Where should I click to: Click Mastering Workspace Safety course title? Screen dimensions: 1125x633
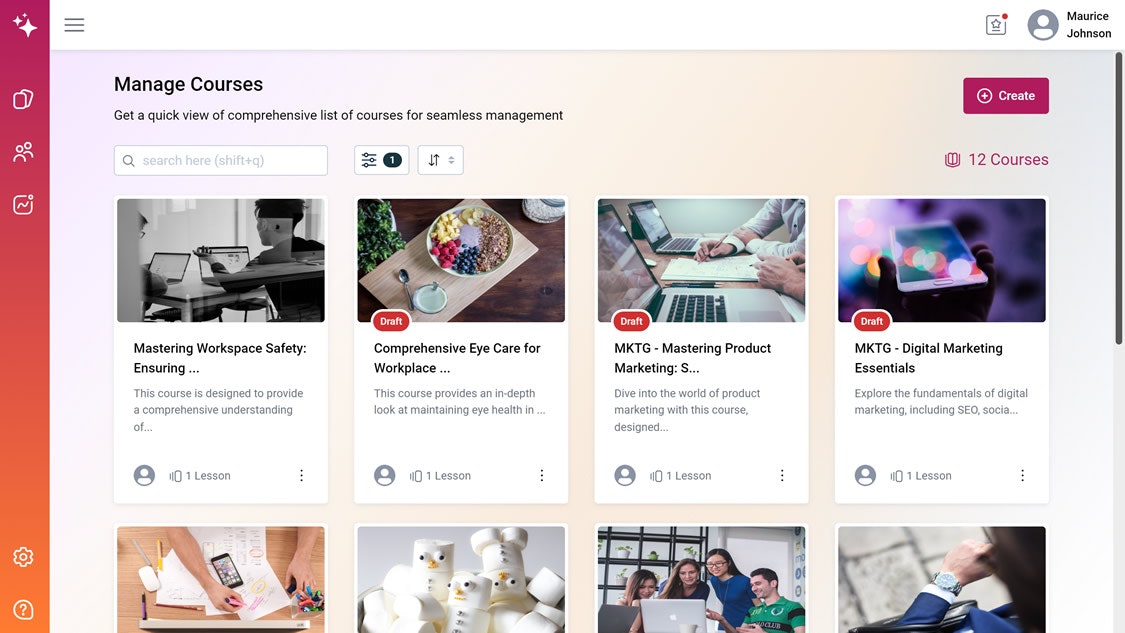pyautogui.click(x=220, y=358)
